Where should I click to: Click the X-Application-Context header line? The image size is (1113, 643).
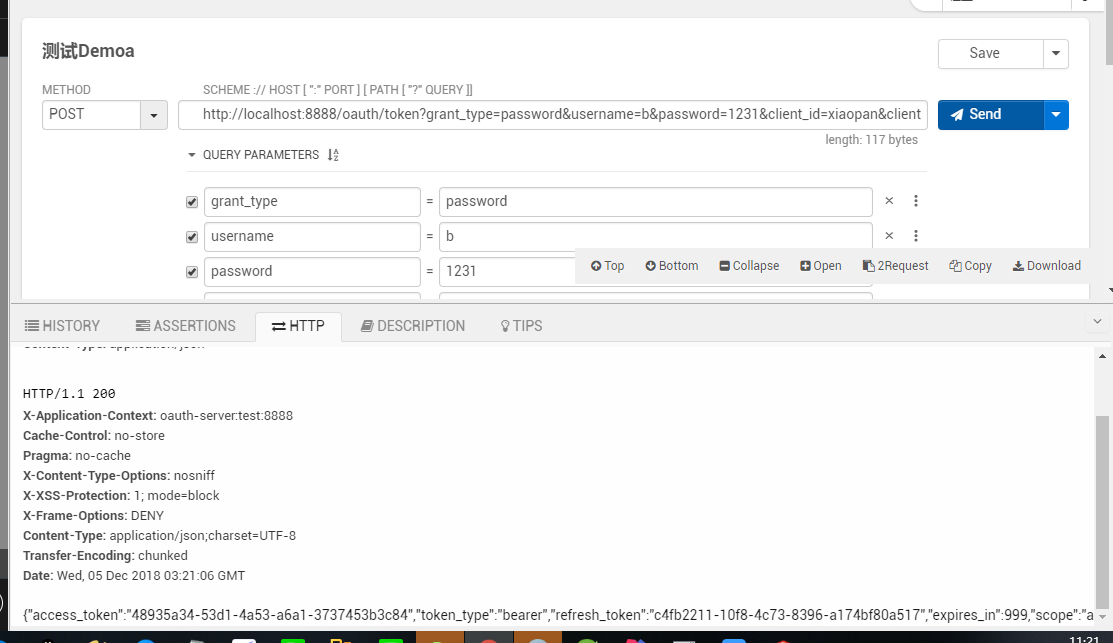[158, 416]
